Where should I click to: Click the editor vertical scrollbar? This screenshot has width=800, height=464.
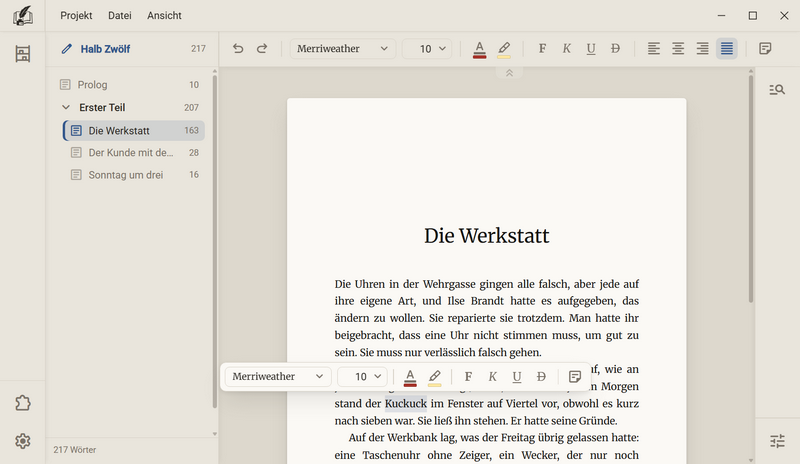(x=751, y=189)
